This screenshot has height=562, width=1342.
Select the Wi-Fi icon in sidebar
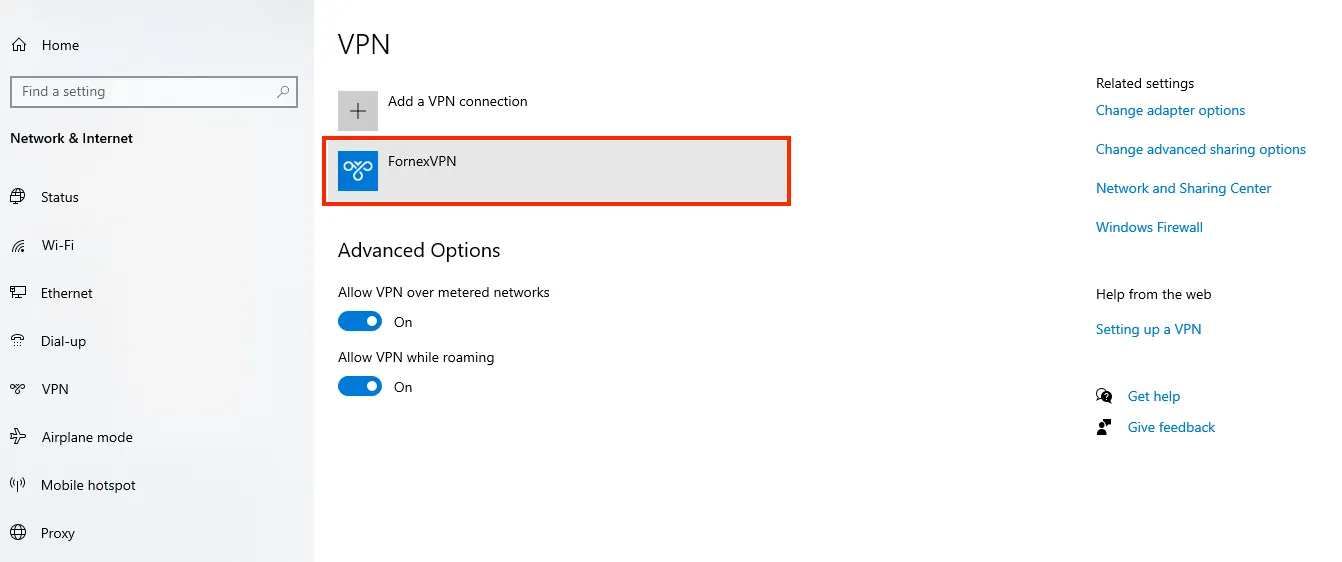click(18, 245)
